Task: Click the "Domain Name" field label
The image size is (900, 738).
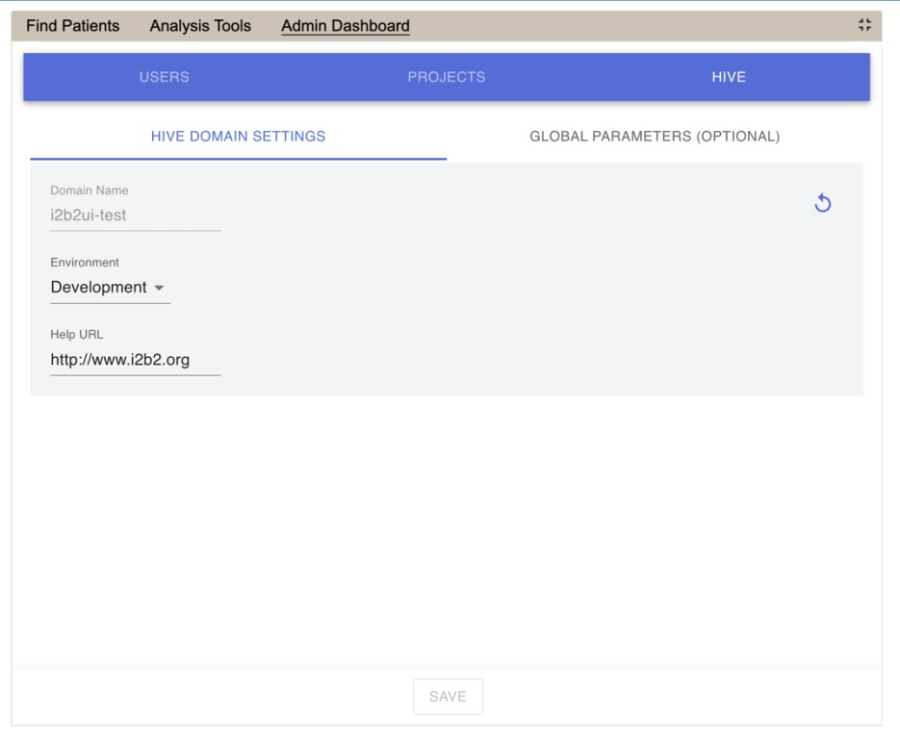Action: [89, 190]
